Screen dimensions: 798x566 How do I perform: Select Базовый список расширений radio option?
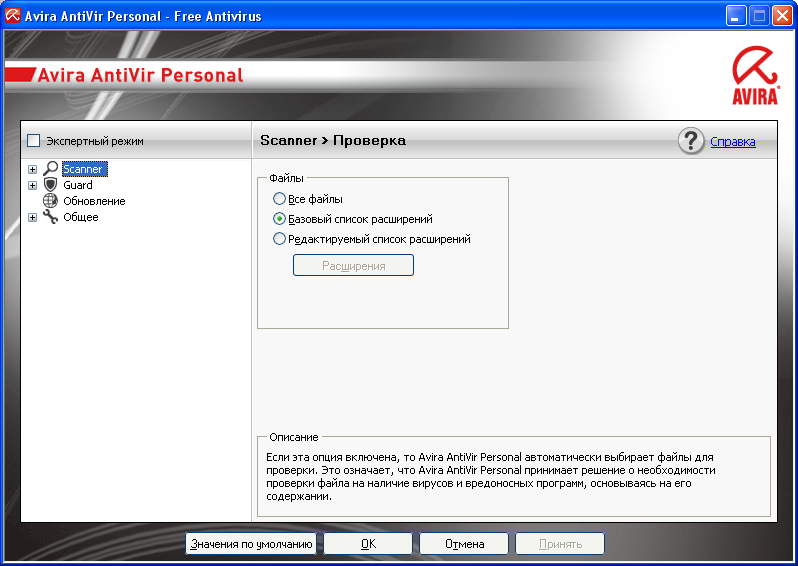click(279, 219)
